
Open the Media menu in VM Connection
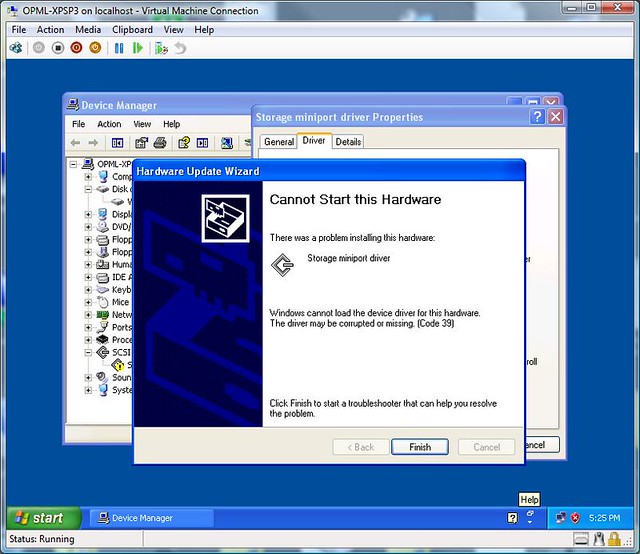pyautogui.click(x=88, y=30)
